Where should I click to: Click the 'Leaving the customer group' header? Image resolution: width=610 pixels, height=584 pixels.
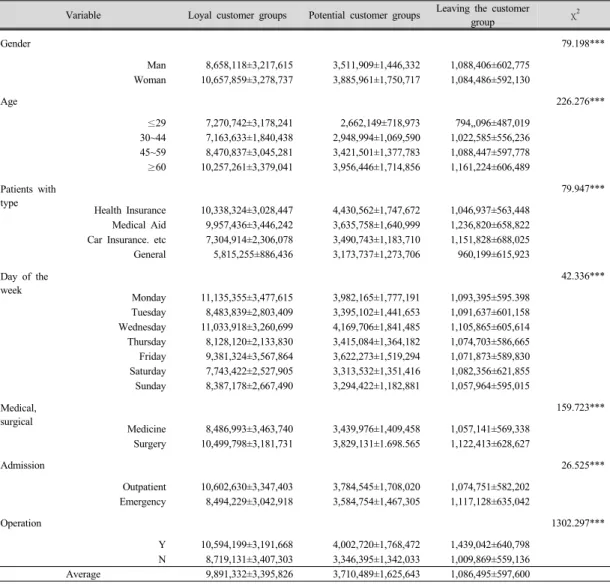(x=482, y=15)
